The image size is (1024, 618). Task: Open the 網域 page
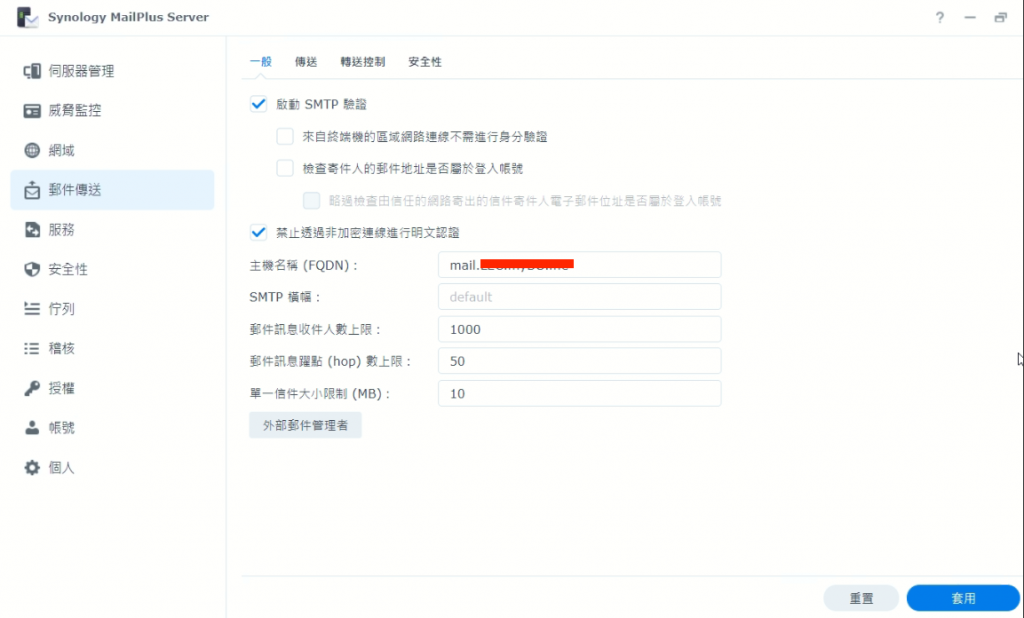point(112,150)
